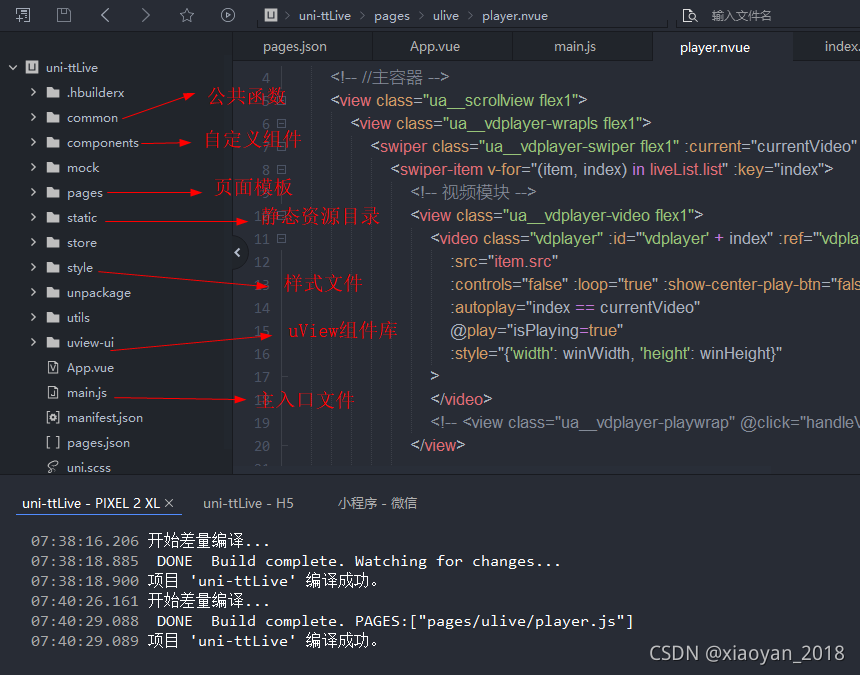Select the uview-ui folder name
This screenshot has width=860, height=675.
point(90,342)
